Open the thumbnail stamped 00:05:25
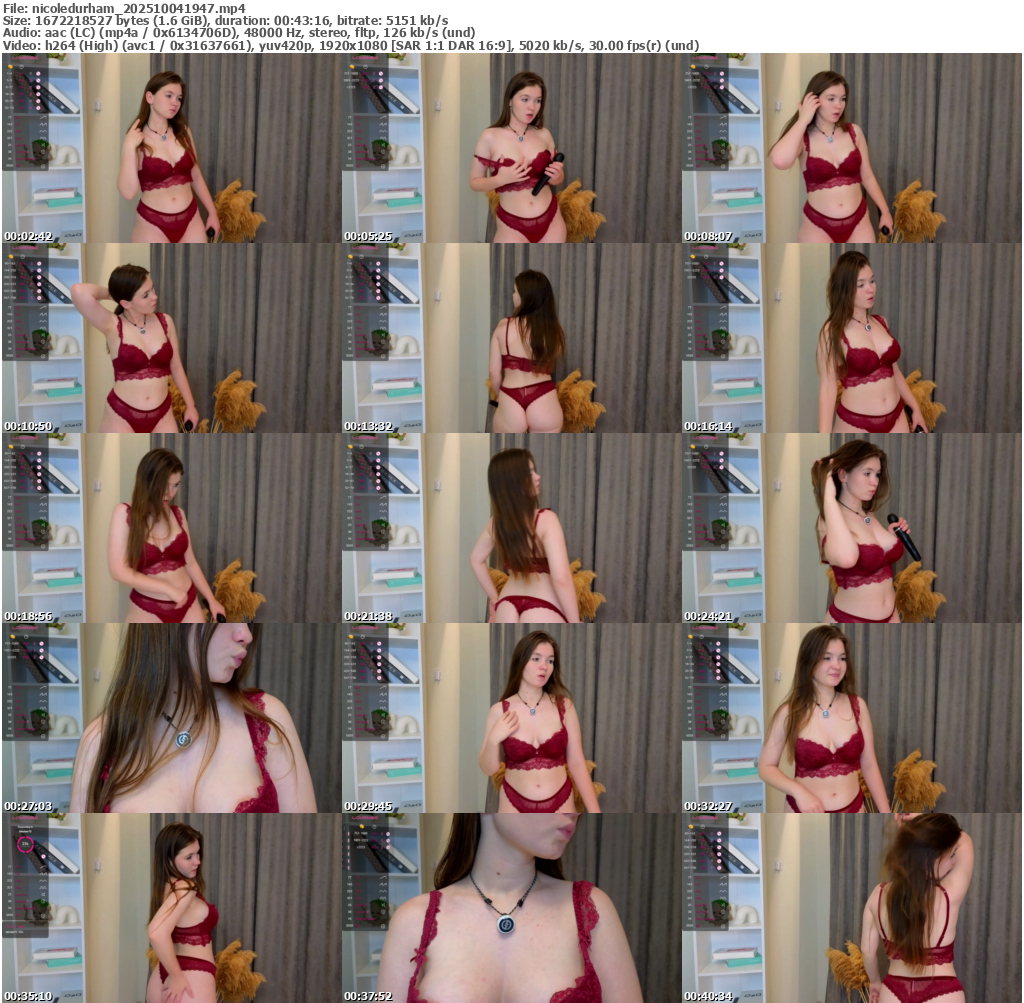Image resolution: width=1024 pixels, height=1003 pixels. [512, 148]
